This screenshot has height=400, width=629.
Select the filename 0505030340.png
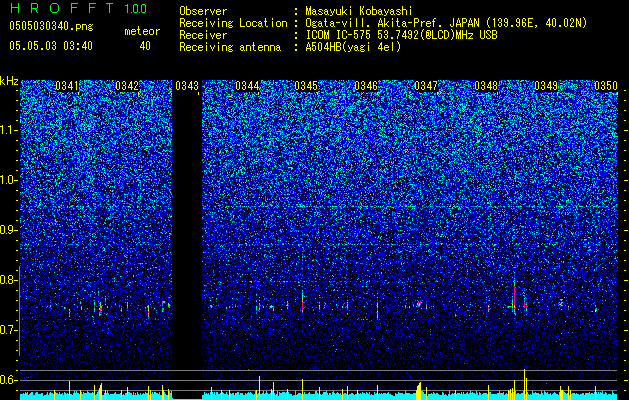tap(51, 26)
